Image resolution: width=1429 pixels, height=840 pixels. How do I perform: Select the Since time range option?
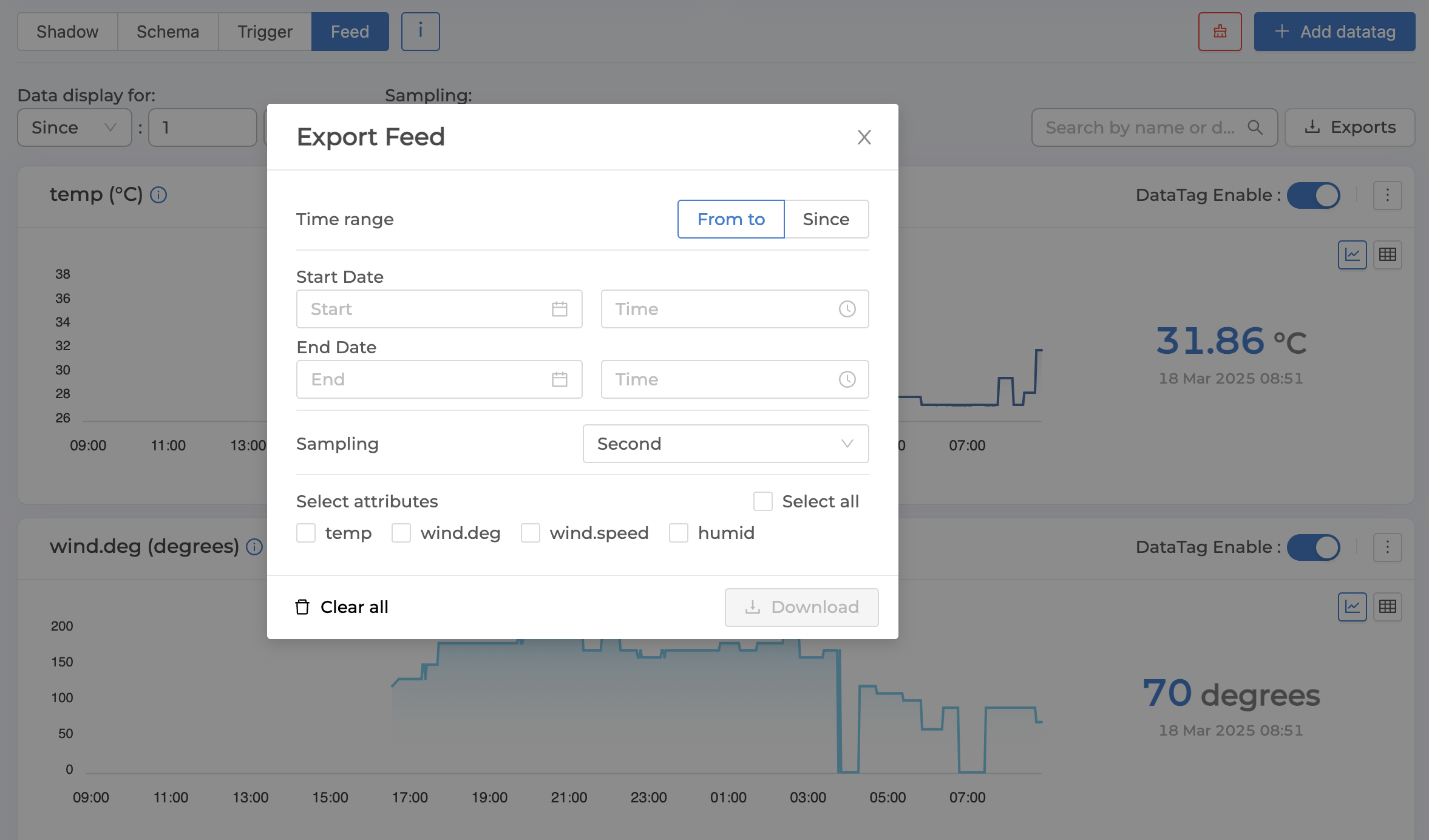(x=826, y=219)
